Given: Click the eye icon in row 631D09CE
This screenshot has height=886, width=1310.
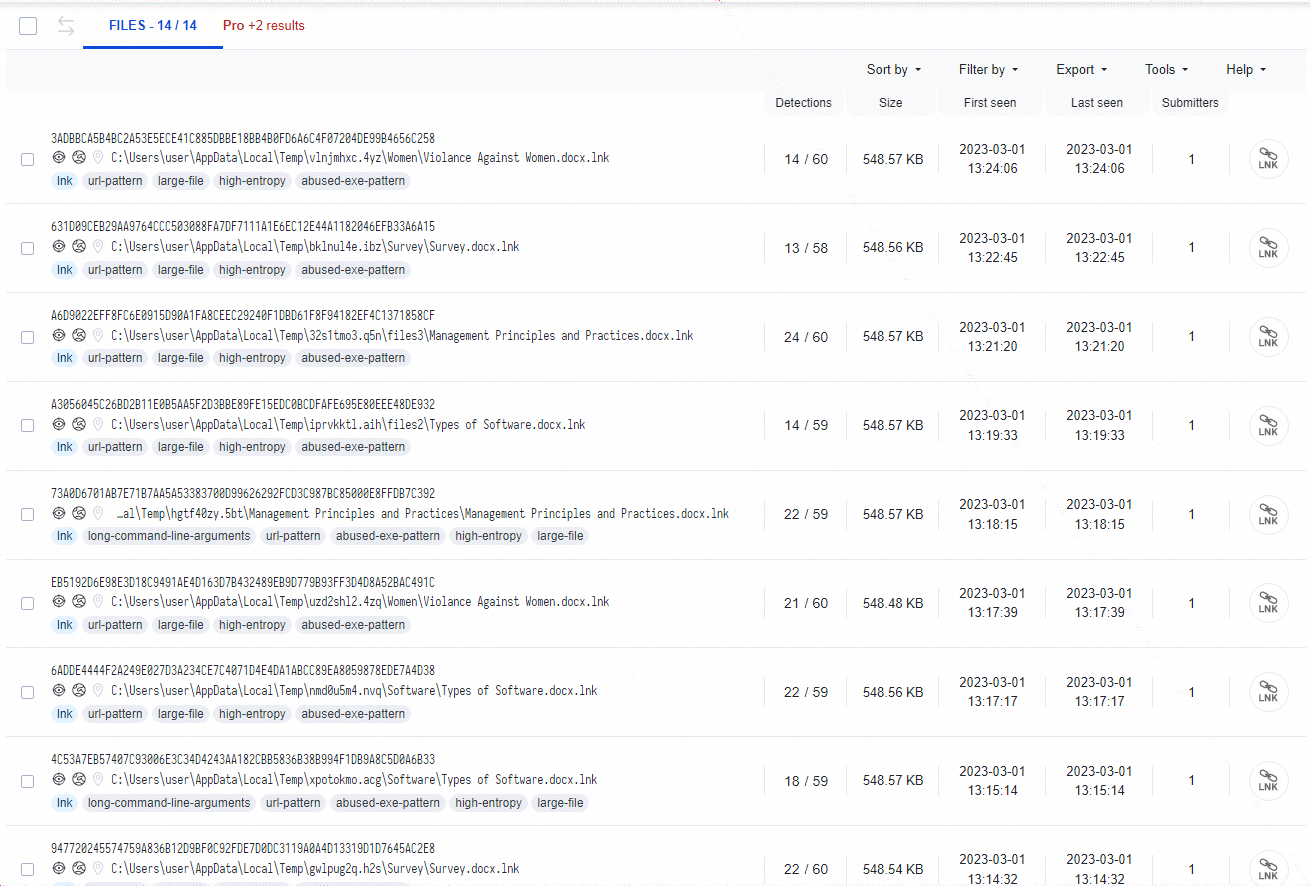Looking at the screenshot, I should coord(59,246).
